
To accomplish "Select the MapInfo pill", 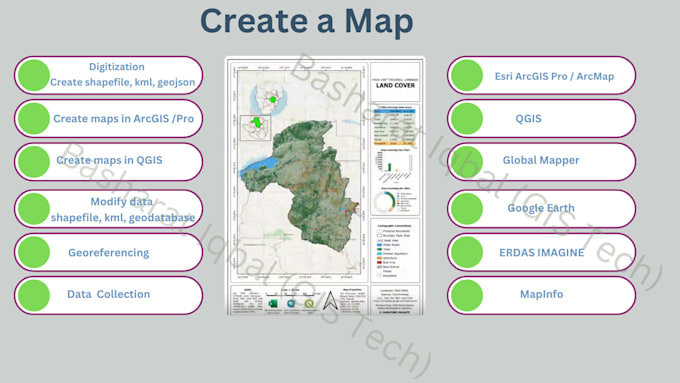I will coord(542,295).
